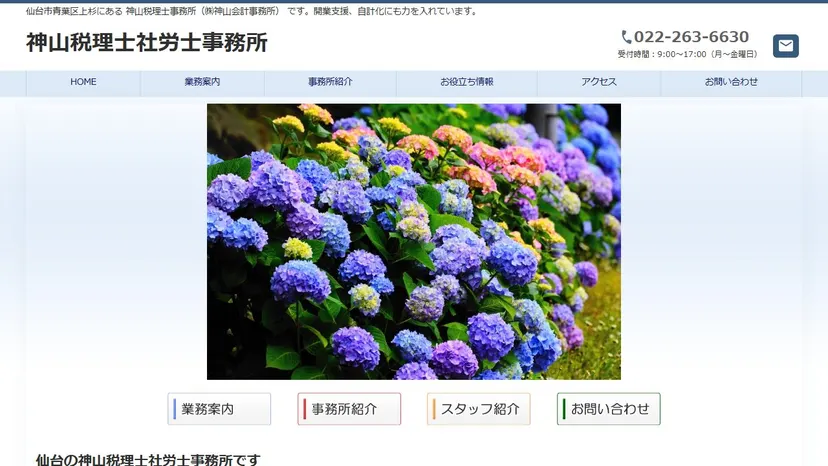The width and height of the screenshot is (828, 466).
Task: Select お問い合わせ in the top navigation bar
Action: click(x=731, y=82)
